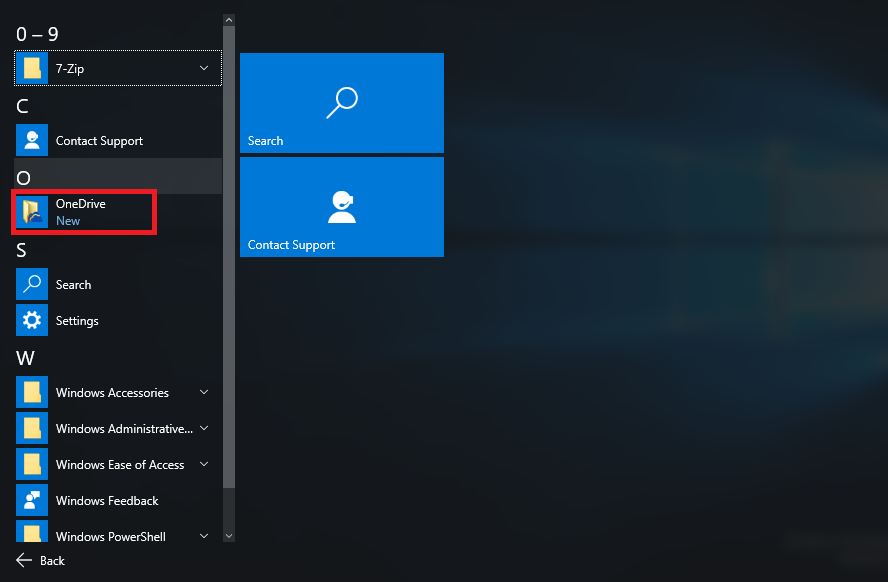Jump using the 0 – 9 group header
The height and width of the screenshot is (582, 888).
(x=37, y=34)
